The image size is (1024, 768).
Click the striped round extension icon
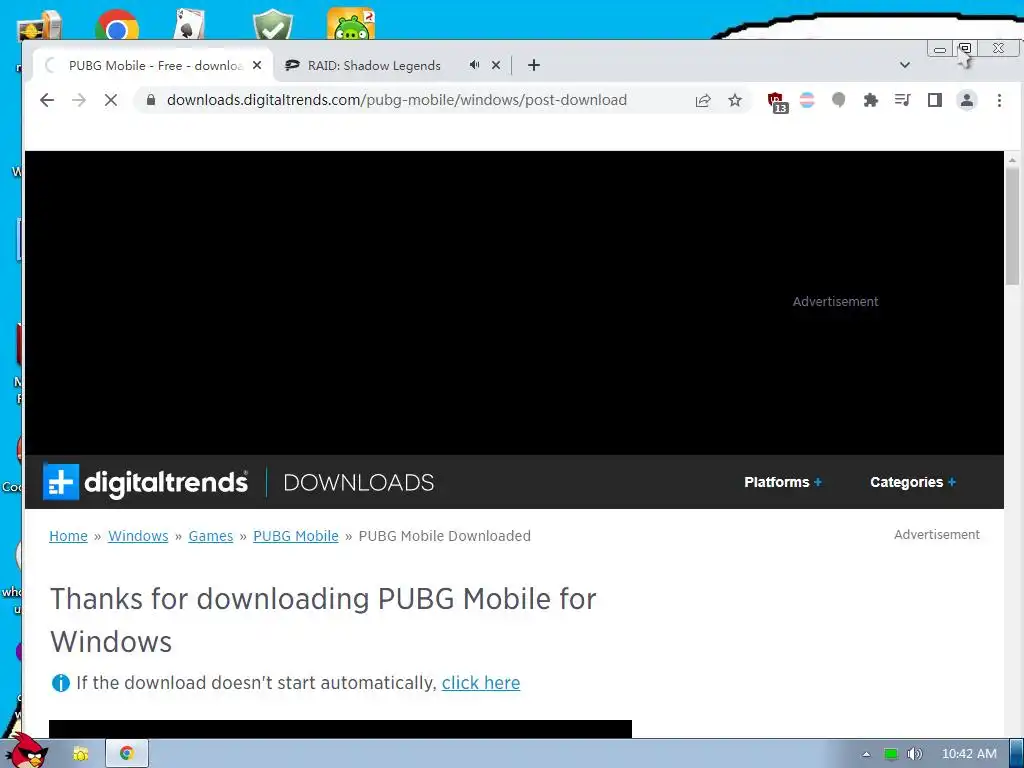(807, 100)
